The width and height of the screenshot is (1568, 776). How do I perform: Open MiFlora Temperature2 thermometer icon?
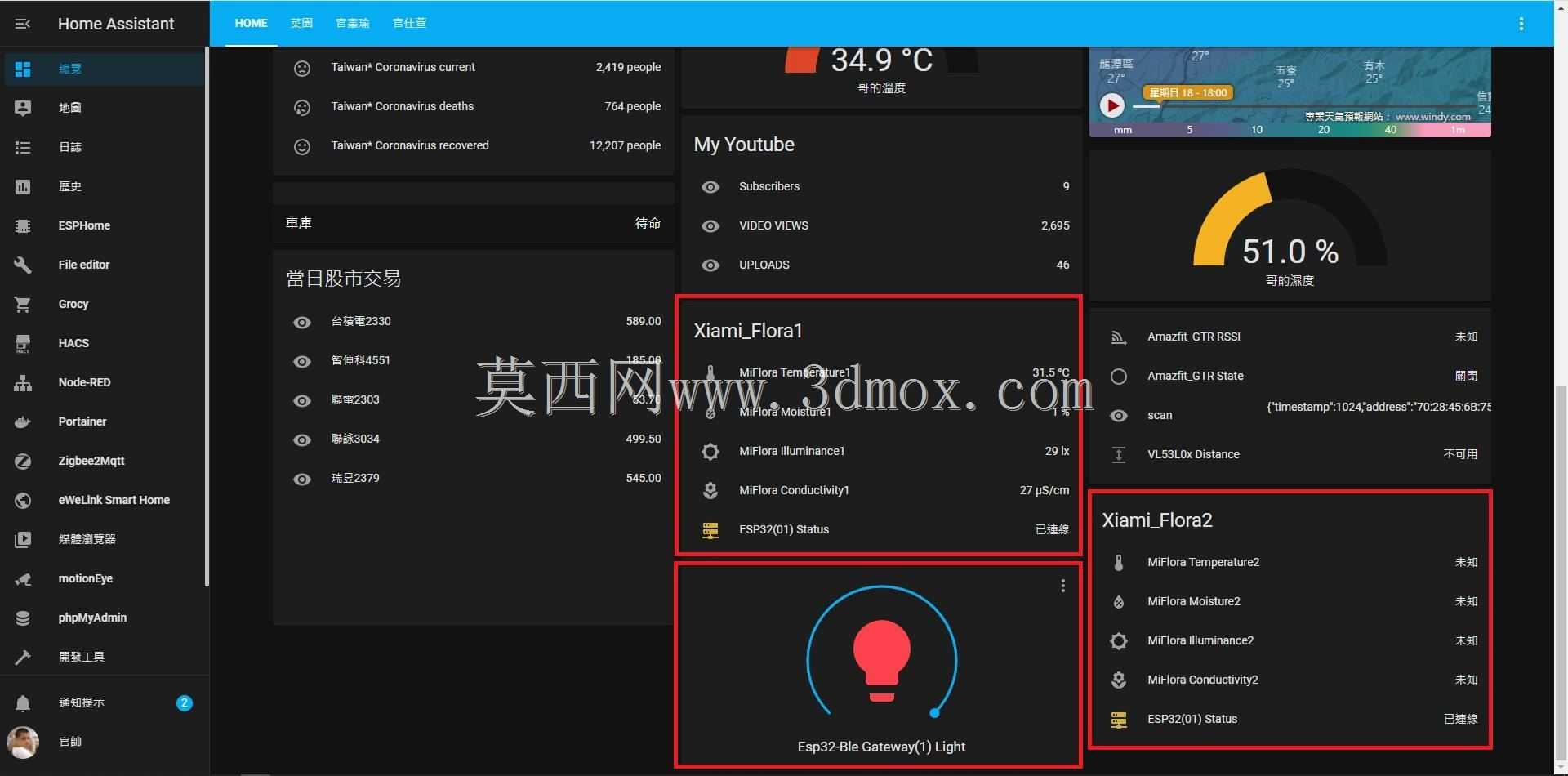click(x=1119, y=562)
